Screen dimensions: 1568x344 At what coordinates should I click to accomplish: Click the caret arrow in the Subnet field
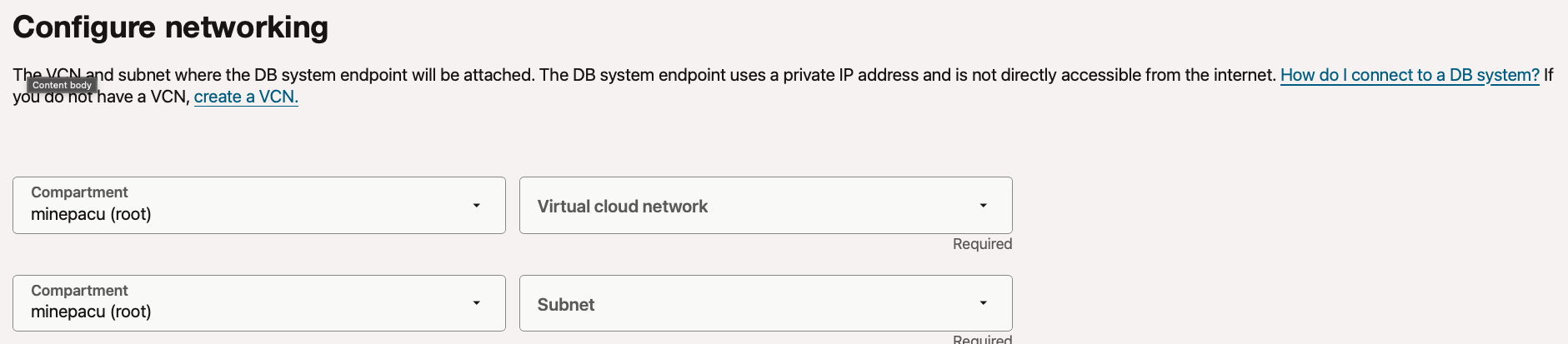pos(984,303)
